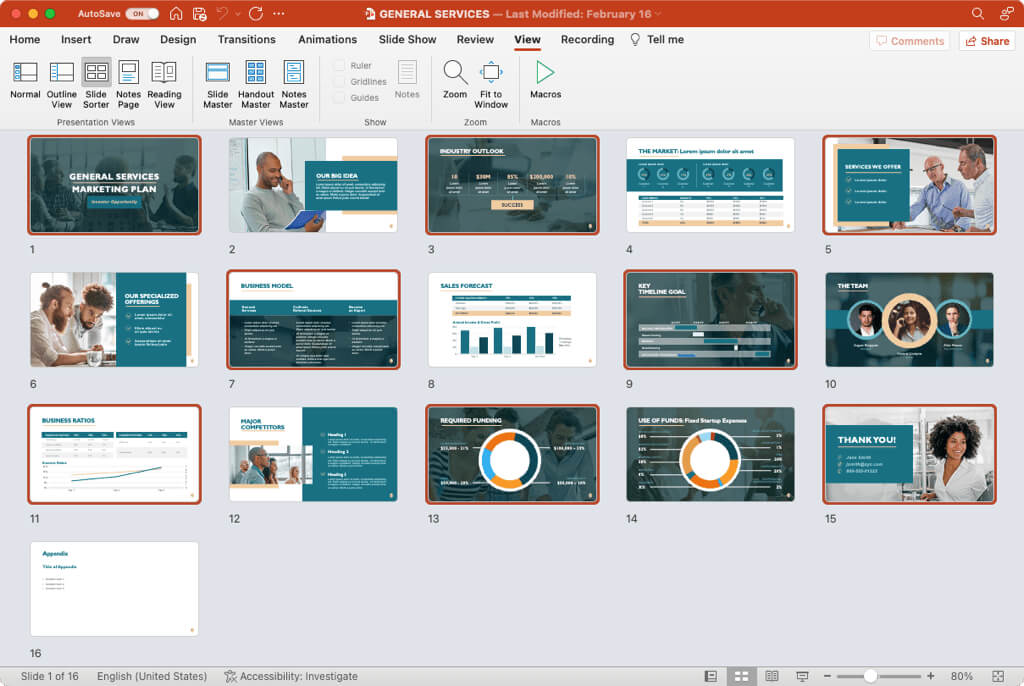The height and width of the screenshot is (686, 1024).
Task: Click the zoom slider in status bar
Action: point(870,676)
